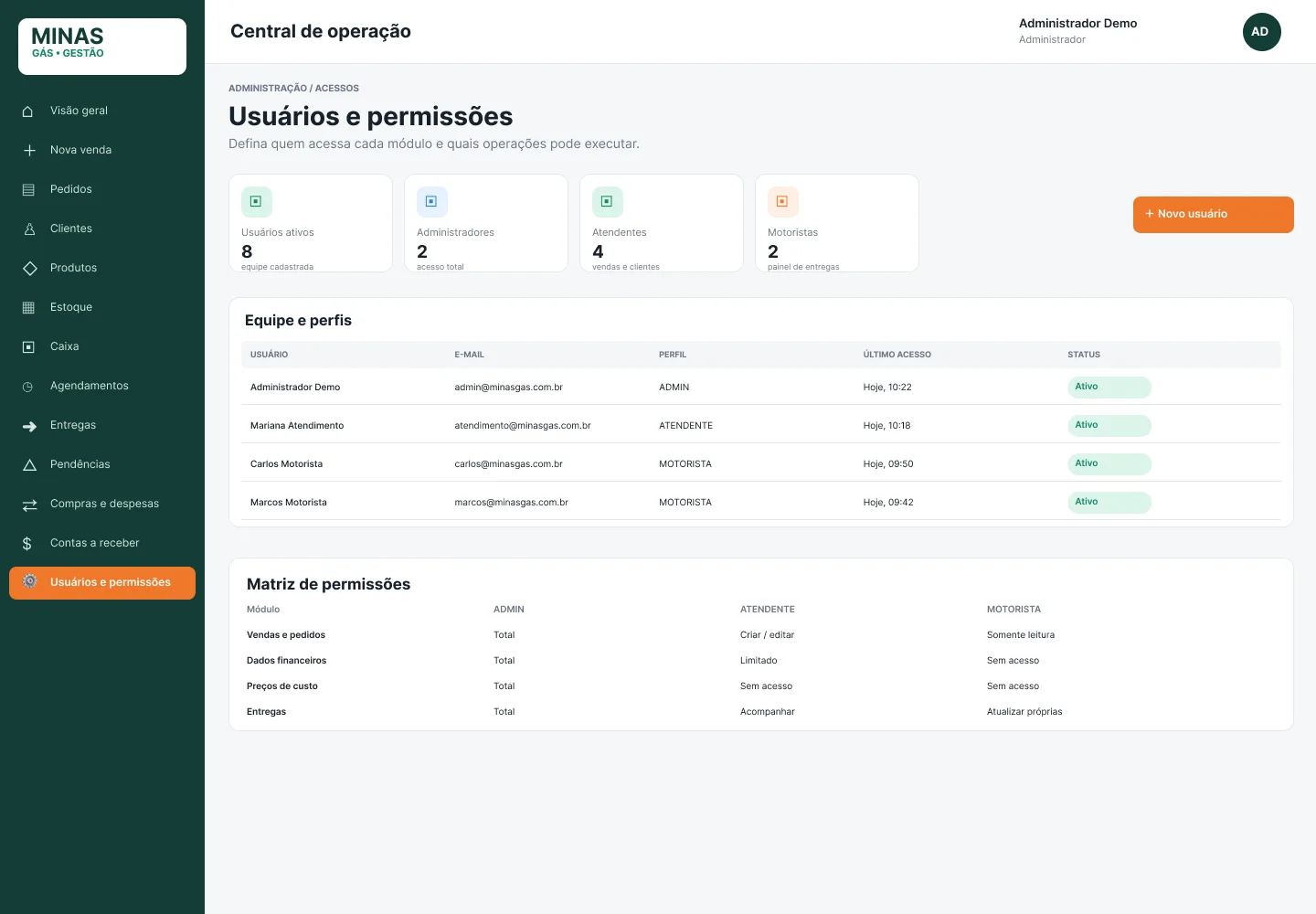
Task: Click Ativo status badge for Carlos Motorista
Action: tap(1109, 464)
